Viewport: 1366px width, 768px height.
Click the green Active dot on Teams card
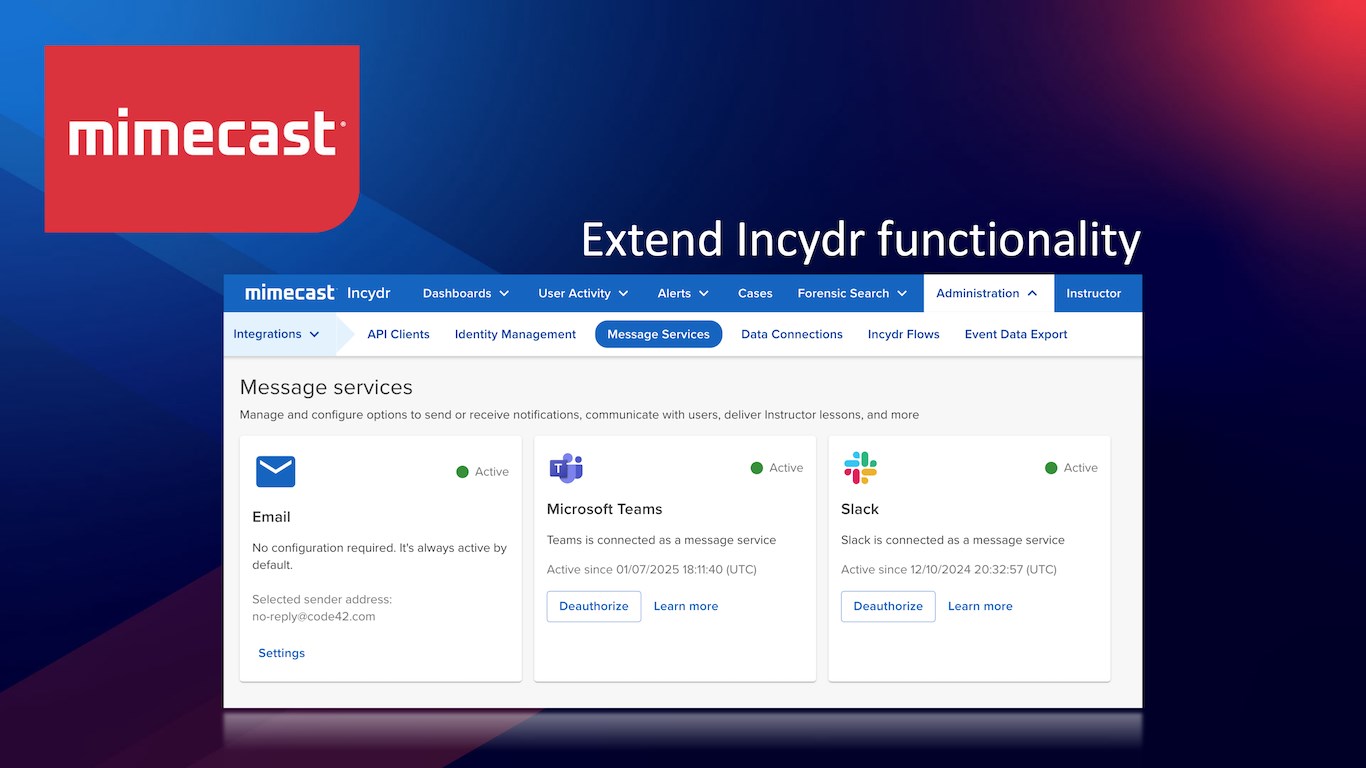(757, 468)
